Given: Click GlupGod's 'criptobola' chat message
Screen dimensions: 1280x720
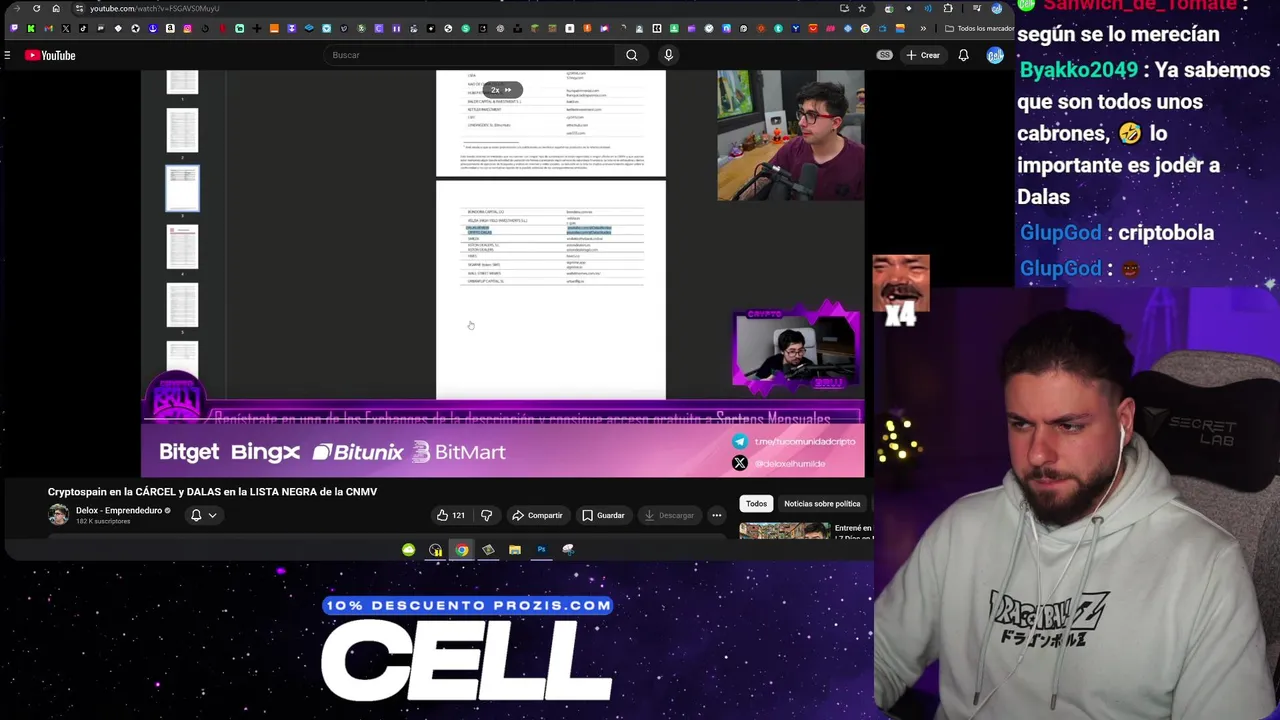Looking at the screenshot, I should tap(1166, 233).
